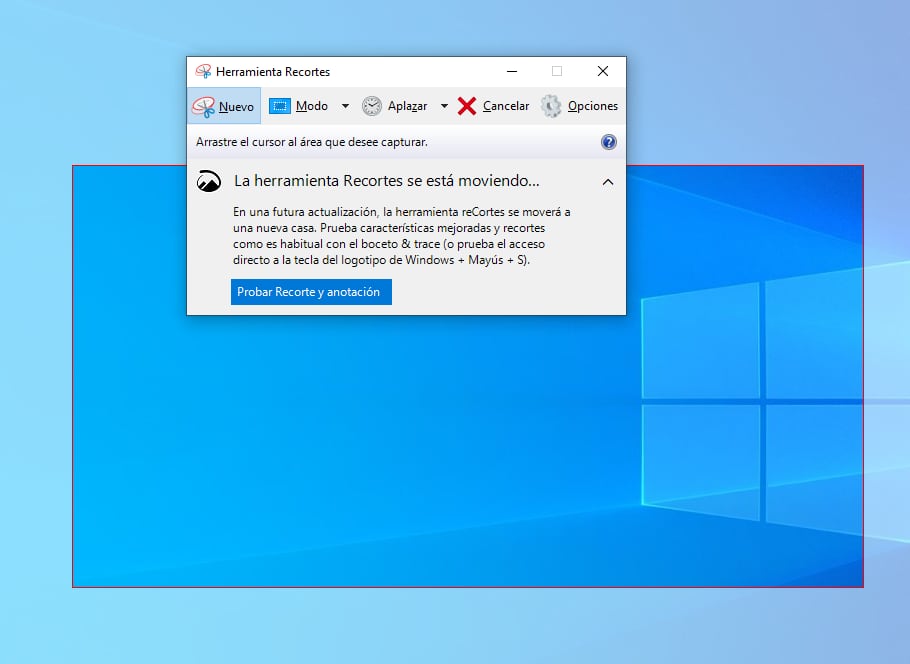Open Opciones from the toolbar
This screenshot has height=664, width=910.
coord(591,105)
